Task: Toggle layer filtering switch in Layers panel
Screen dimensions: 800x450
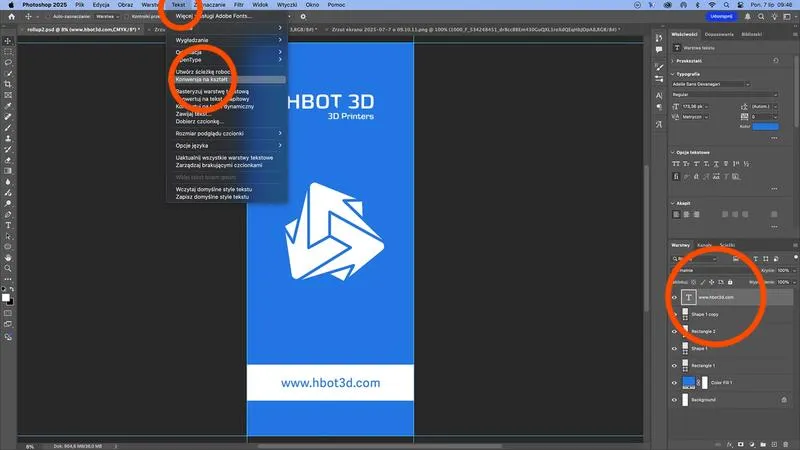Action: 795,258
